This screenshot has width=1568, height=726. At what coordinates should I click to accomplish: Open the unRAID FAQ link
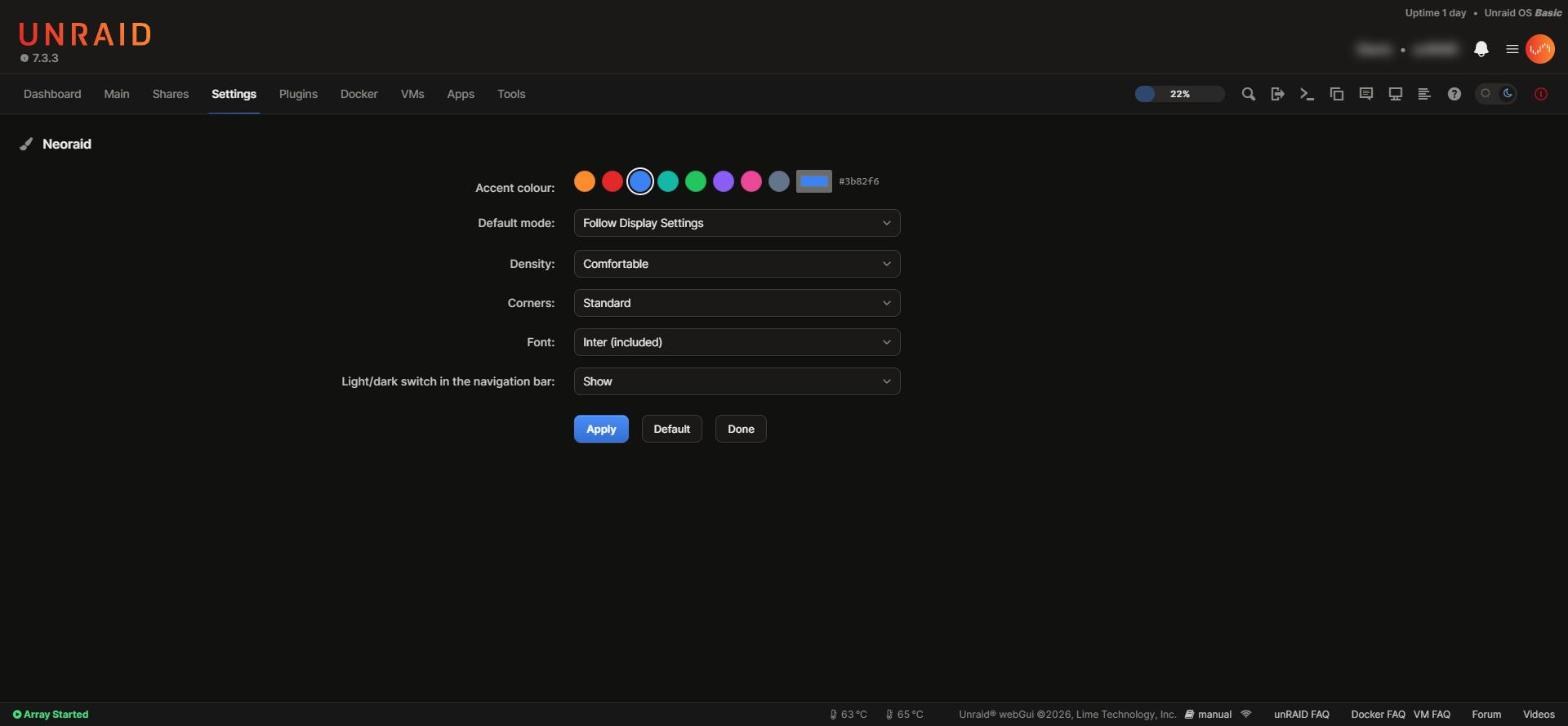(x=1301, y=715)
